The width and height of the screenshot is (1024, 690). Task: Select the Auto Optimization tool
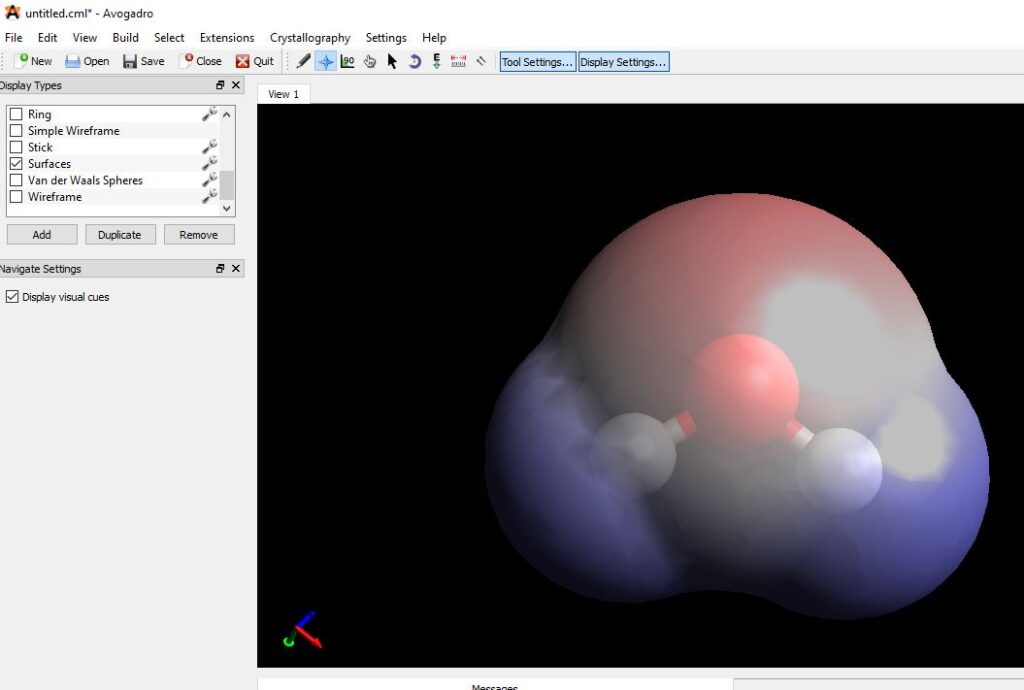(x=436, y=61)
